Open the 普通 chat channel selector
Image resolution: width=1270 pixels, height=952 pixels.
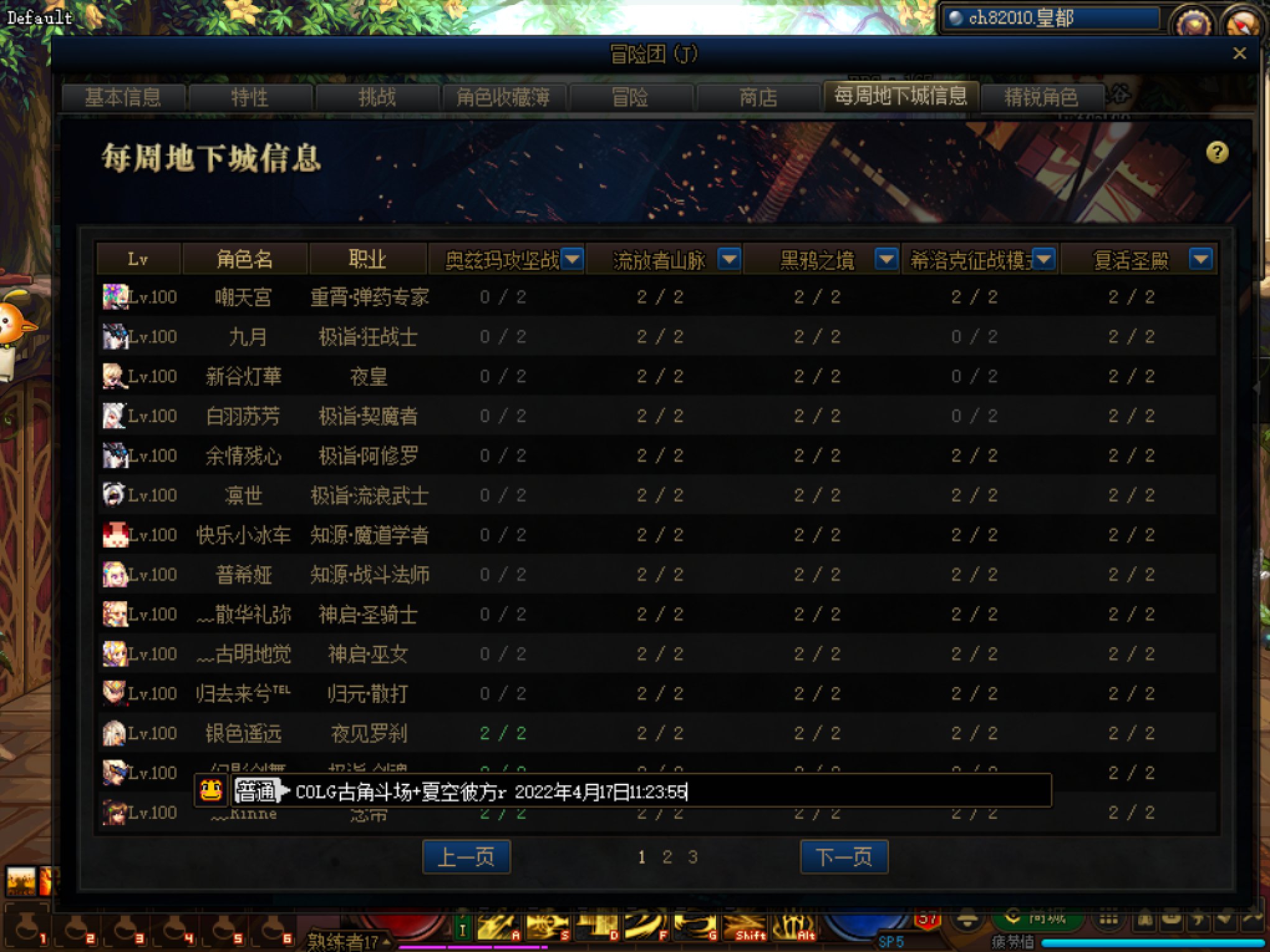click(262, 791)
